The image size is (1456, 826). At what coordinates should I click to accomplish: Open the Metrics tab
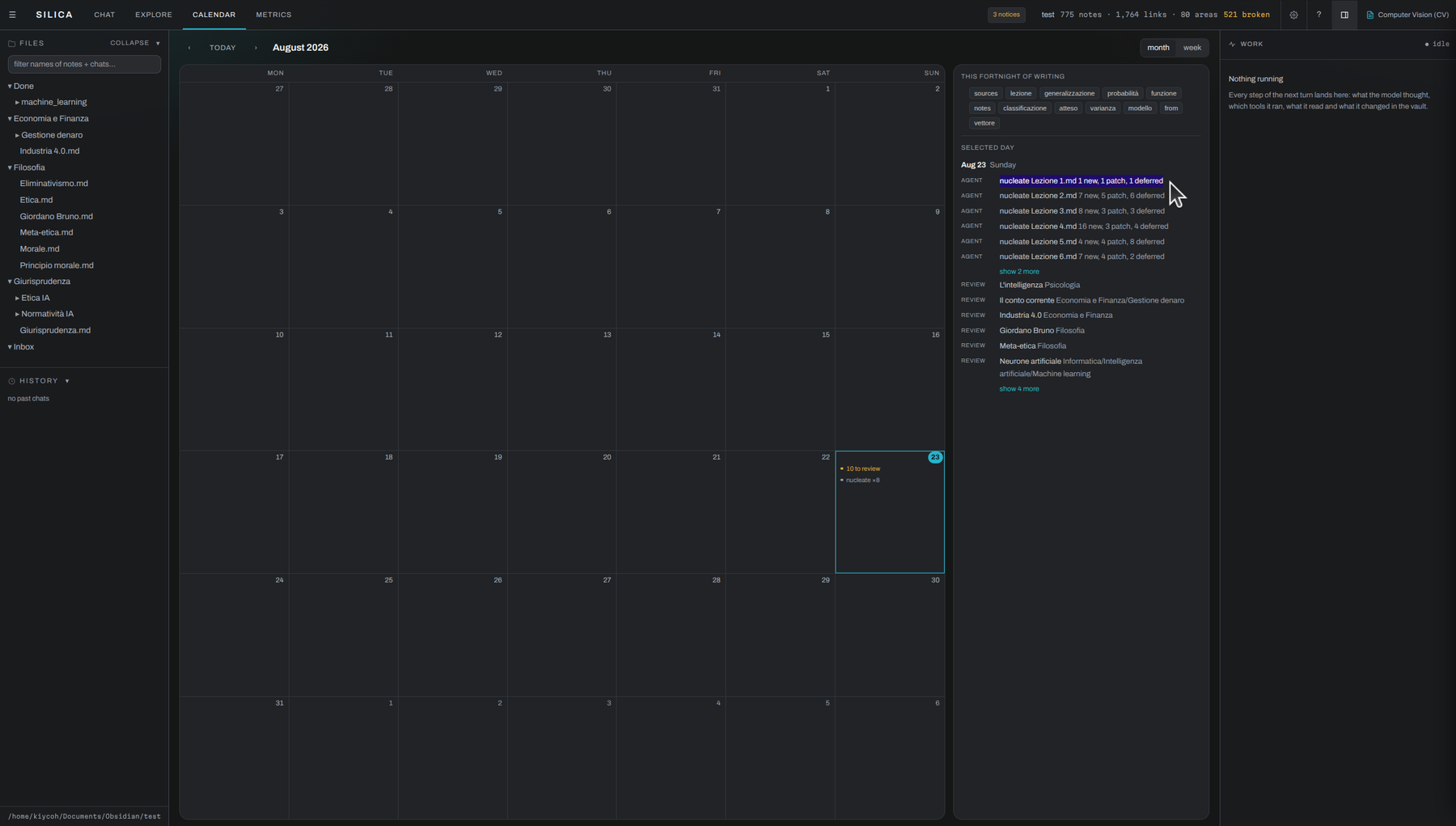273,15
